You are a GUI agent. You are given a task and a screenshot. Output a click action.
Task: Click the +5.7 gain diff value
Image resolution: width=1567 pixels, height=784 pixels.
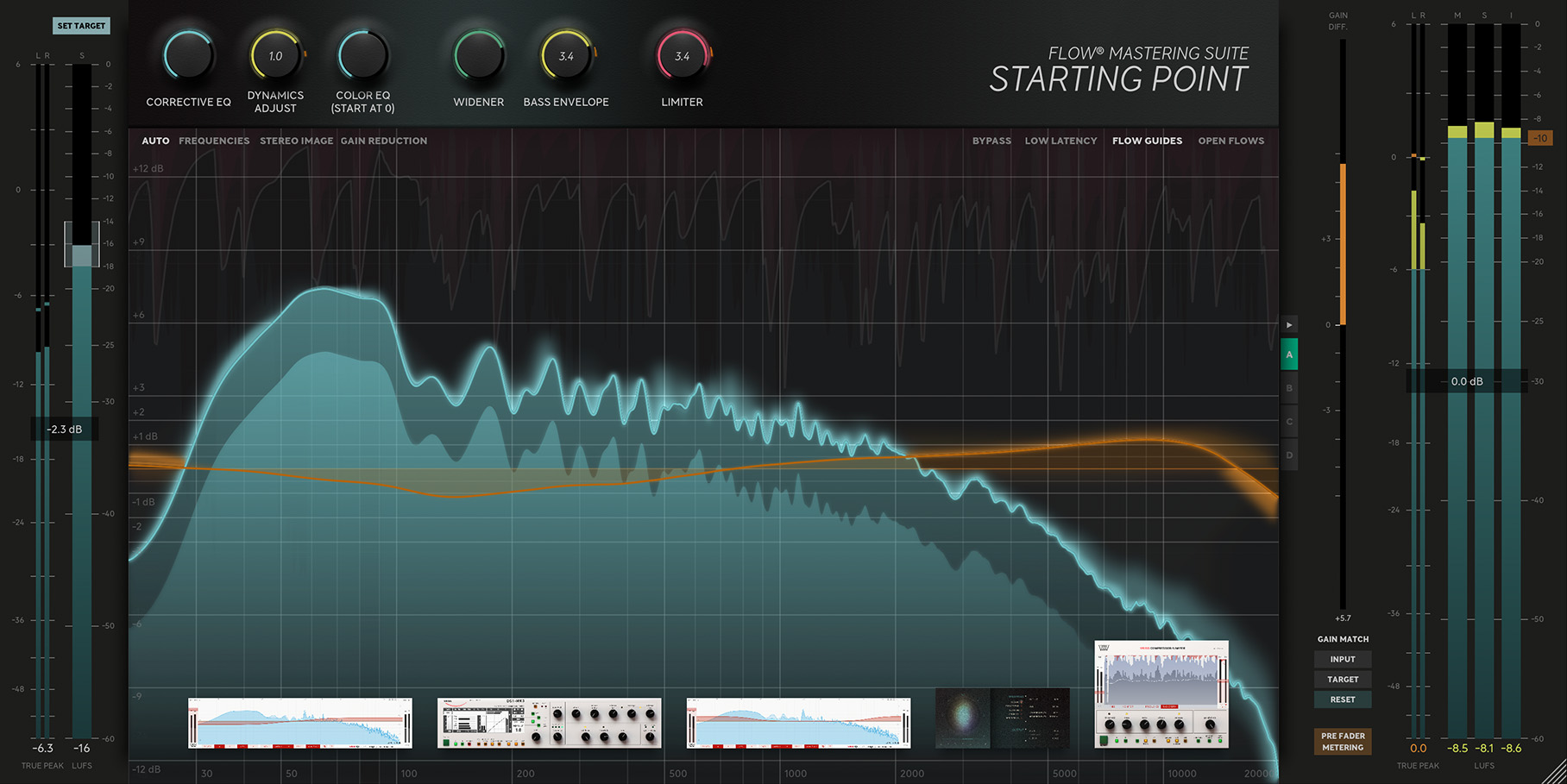(1343, 618)
